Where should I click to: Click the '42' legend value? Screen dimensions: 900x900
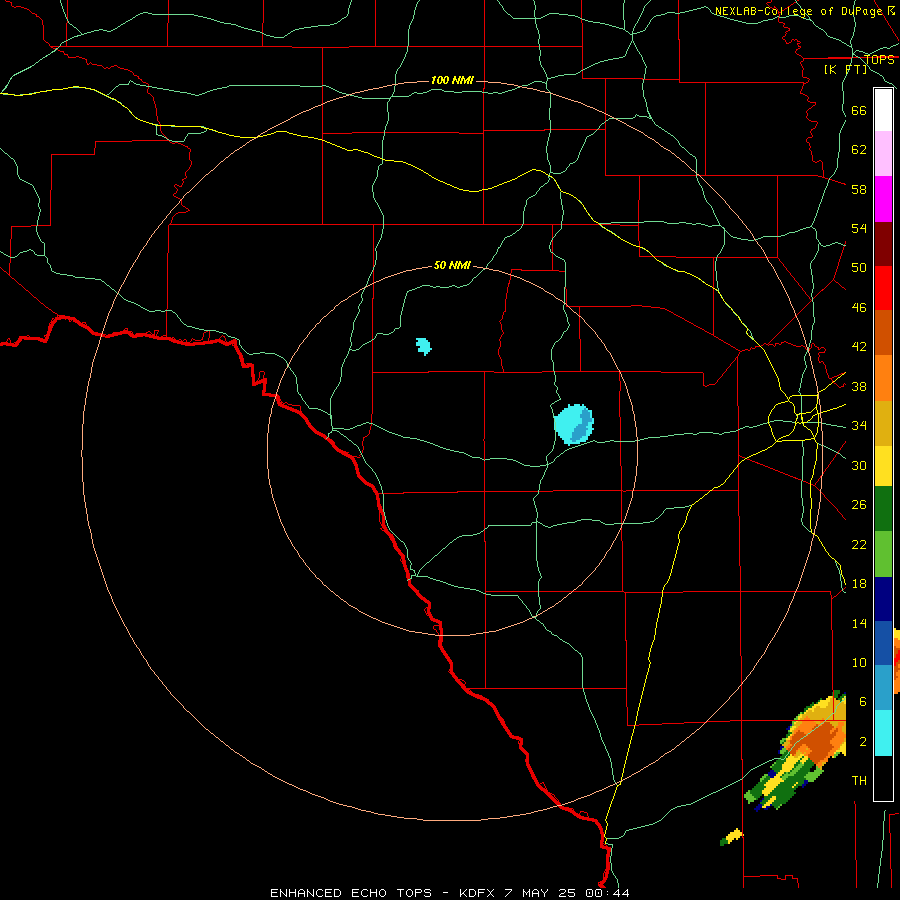(x=859, y=347)
